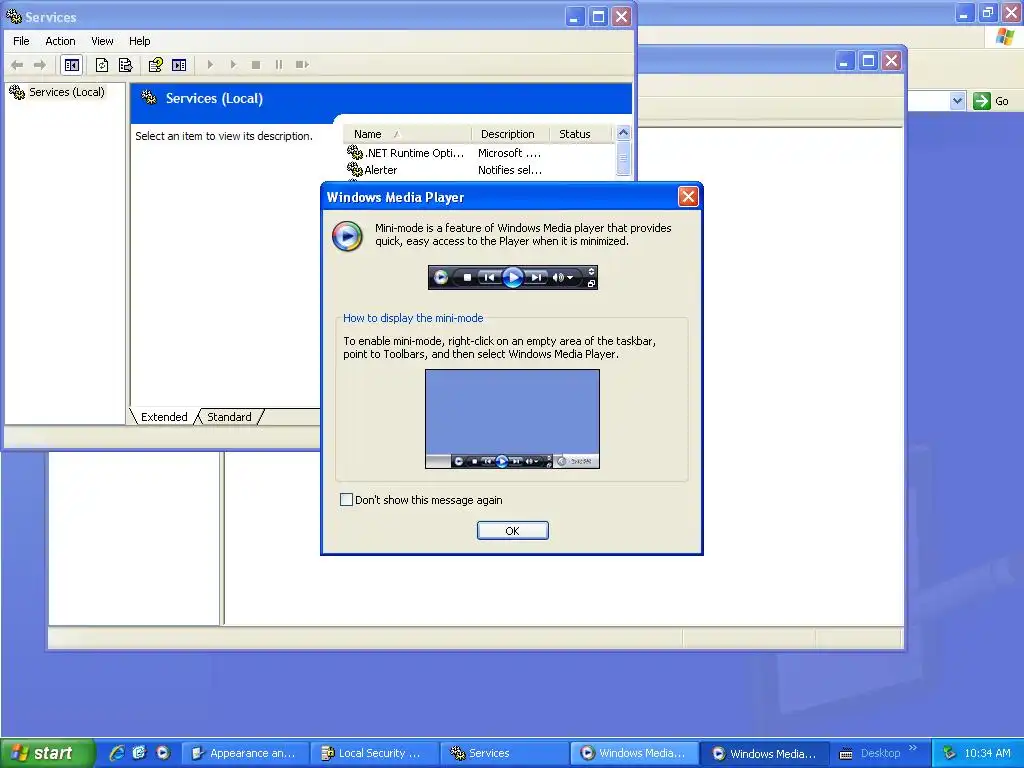Expand the Desktop toolbar chevron
Image resolution: width=1024 pixels, height=768 pixels.
[913, 748]
